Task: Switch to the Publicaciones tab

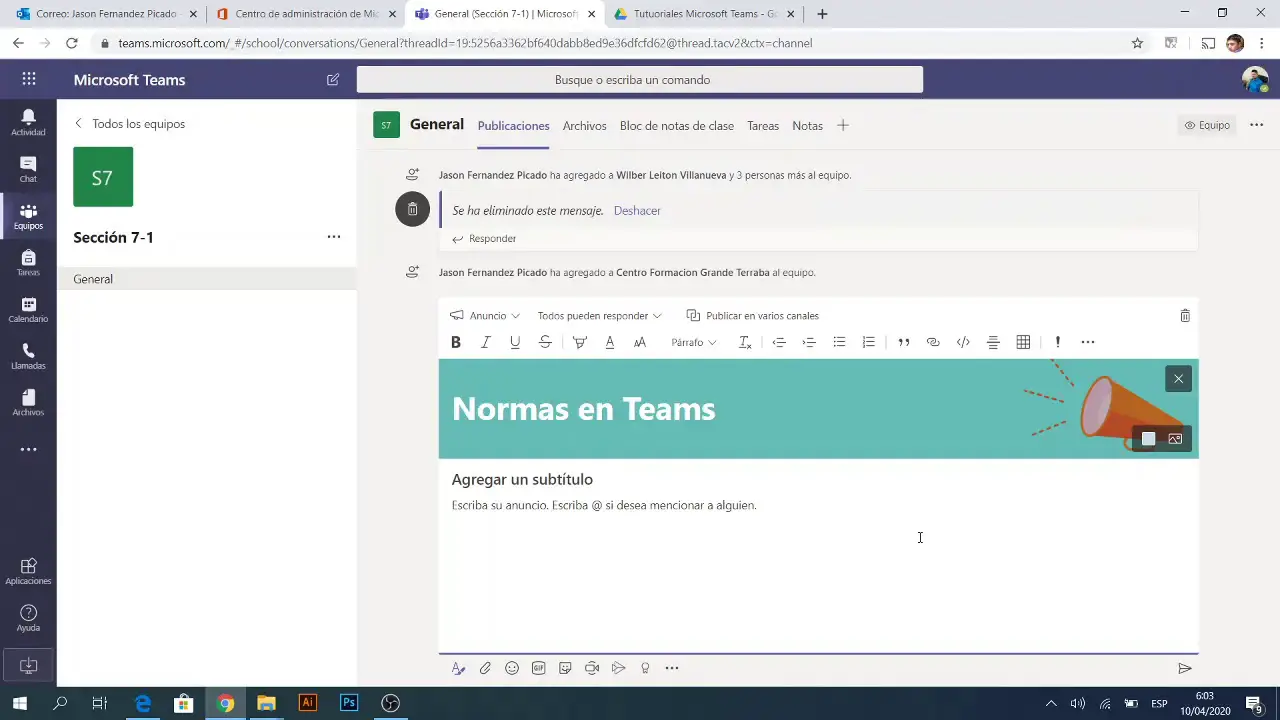Action: [x=514, y=126]
